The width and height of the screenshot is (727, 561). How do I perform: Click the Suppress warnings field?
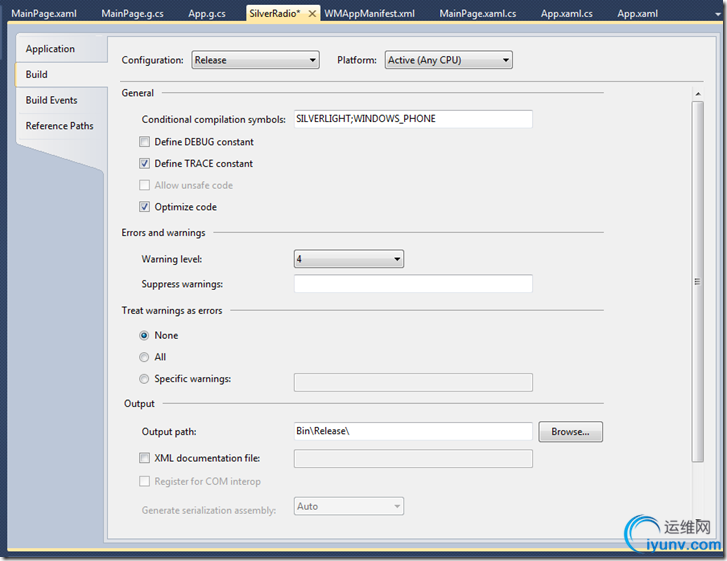tap(413, 284)
